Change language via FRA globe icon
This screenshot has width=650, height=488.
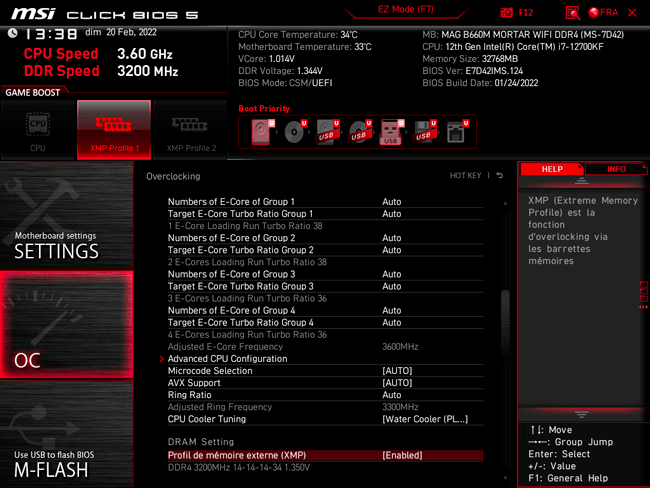pyautogui.click(x=603, y=12)
